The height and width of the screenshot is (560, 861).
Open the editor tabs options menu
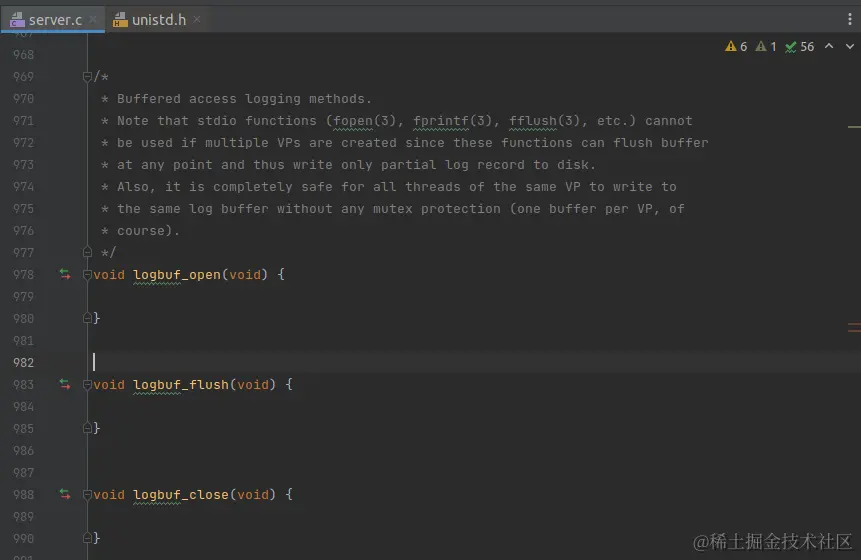pyautogui.click(x=849, y=20)
